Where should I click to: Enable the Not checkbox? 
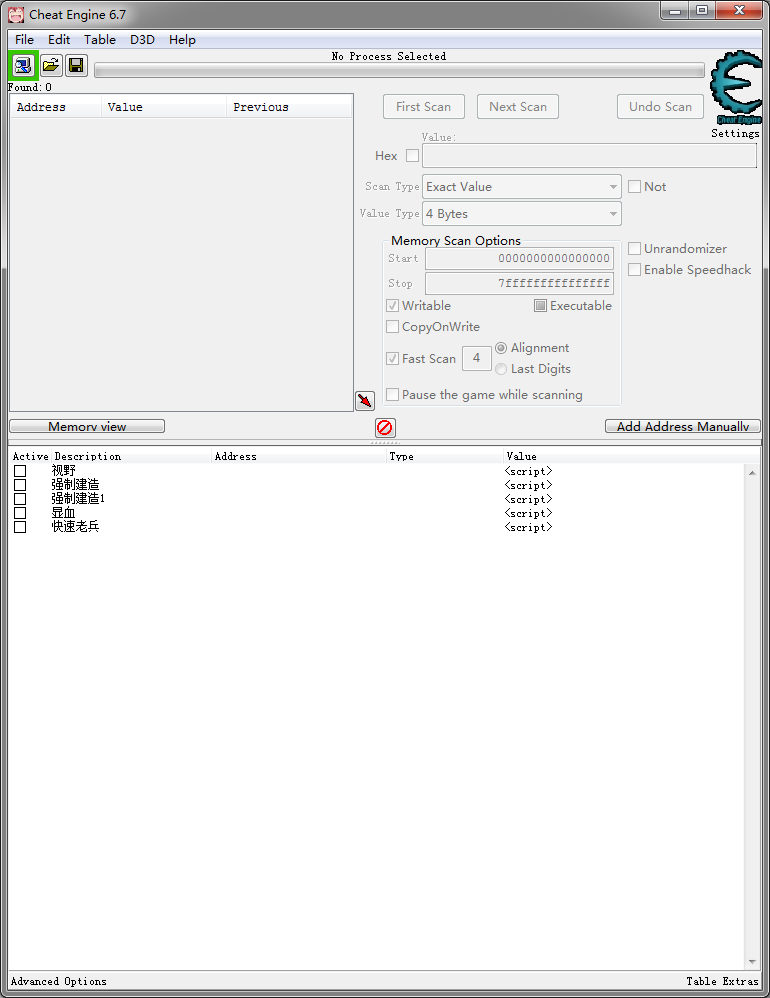tap(634, 186)
